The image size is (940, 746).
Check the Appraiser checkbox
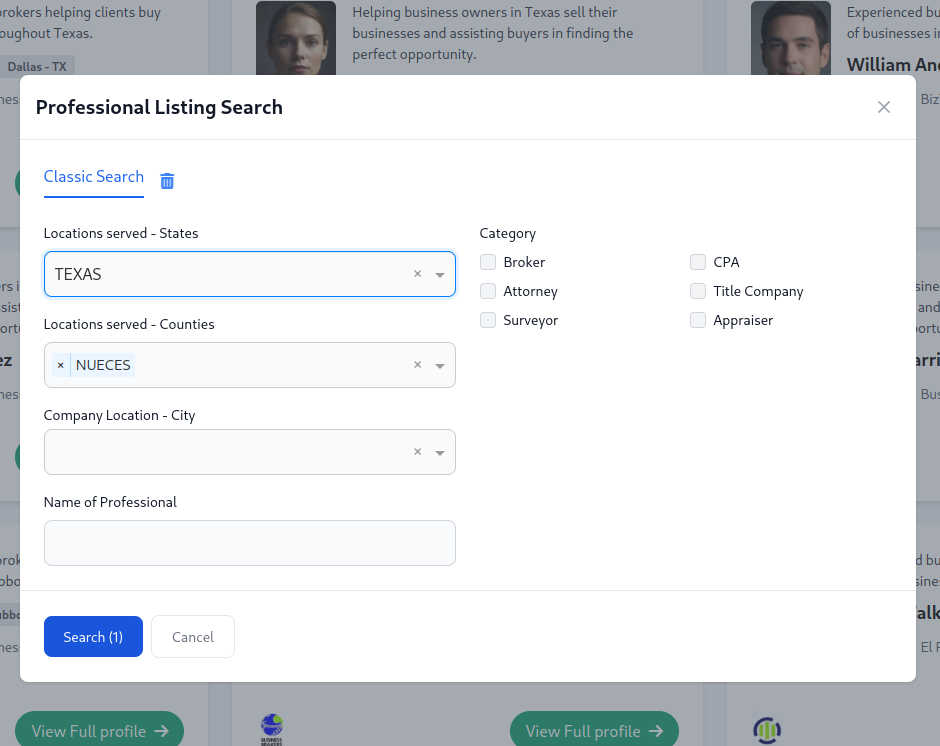pyautogui.click(x=698, y=320)
